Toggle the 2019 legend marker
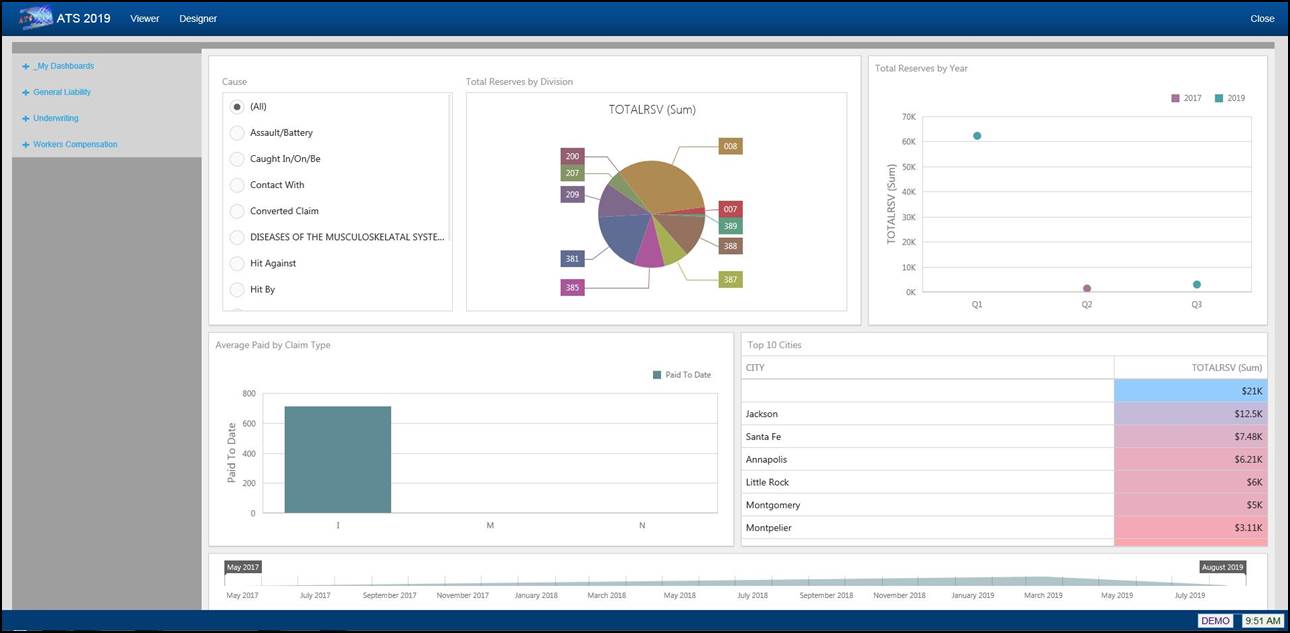The width and height of the screenshot is (1290, 633). tap(1219, 98)
